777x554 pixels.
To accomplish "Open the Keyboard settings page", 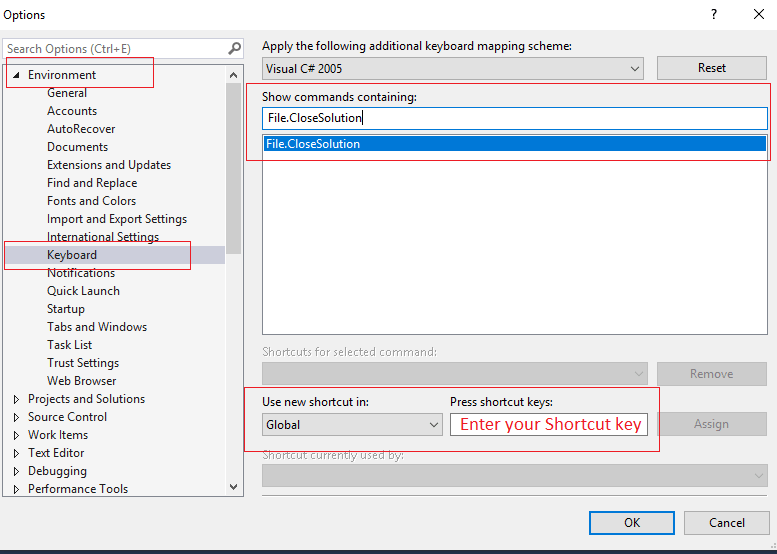I will (72, 255).
